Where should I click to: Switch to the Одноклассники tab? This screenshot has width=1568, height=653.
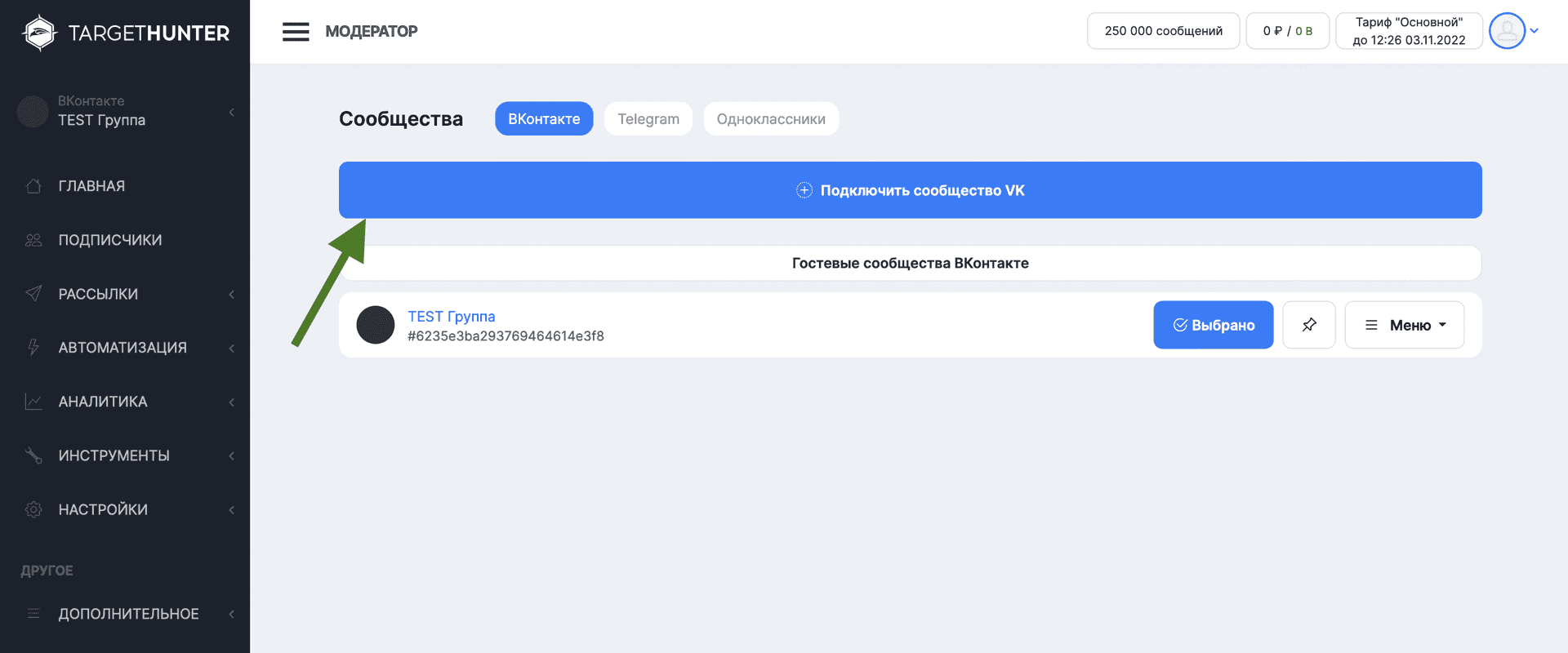[770, 119]
